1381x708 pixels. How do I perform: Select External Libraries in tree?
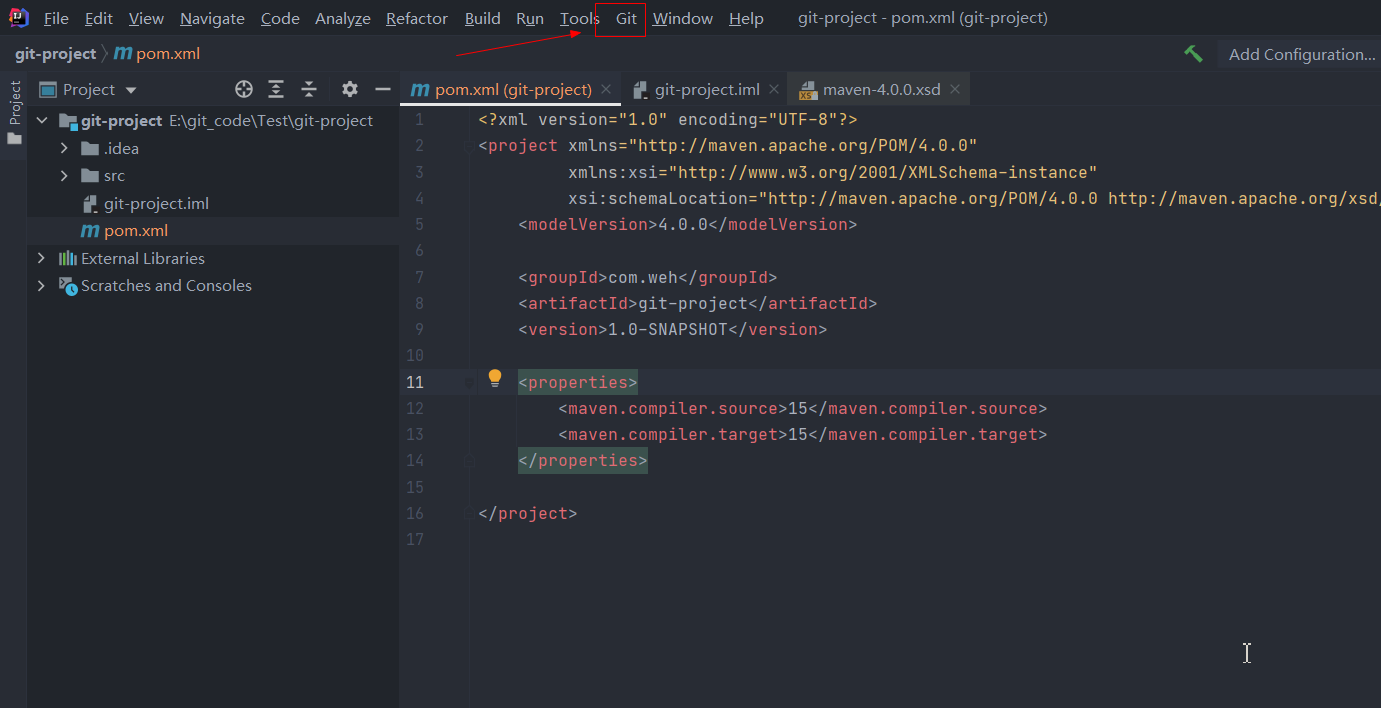click(x=213, y=258)
